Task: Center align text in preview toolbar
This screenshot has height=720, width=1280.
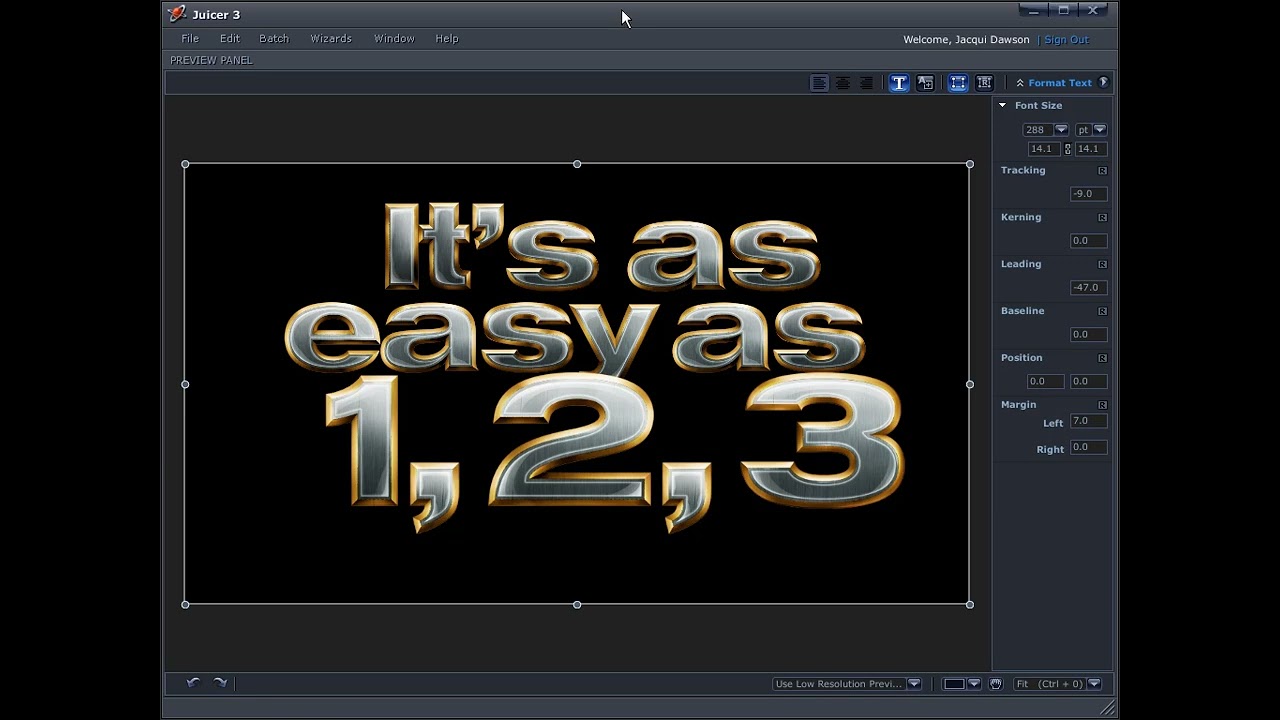Action: pos(843,83)
